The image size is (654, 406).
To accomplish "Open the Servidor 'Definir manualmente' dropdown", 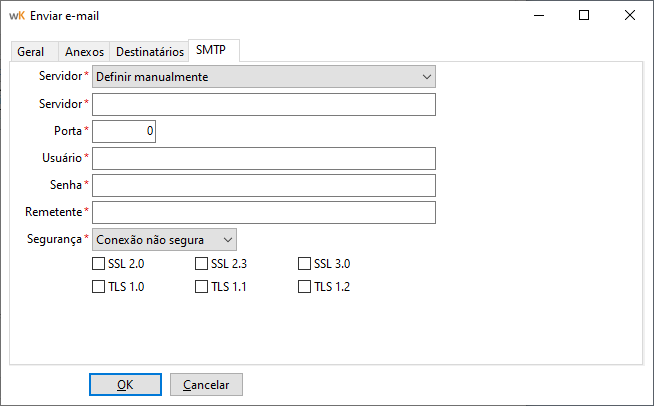I will click(264, 77).
